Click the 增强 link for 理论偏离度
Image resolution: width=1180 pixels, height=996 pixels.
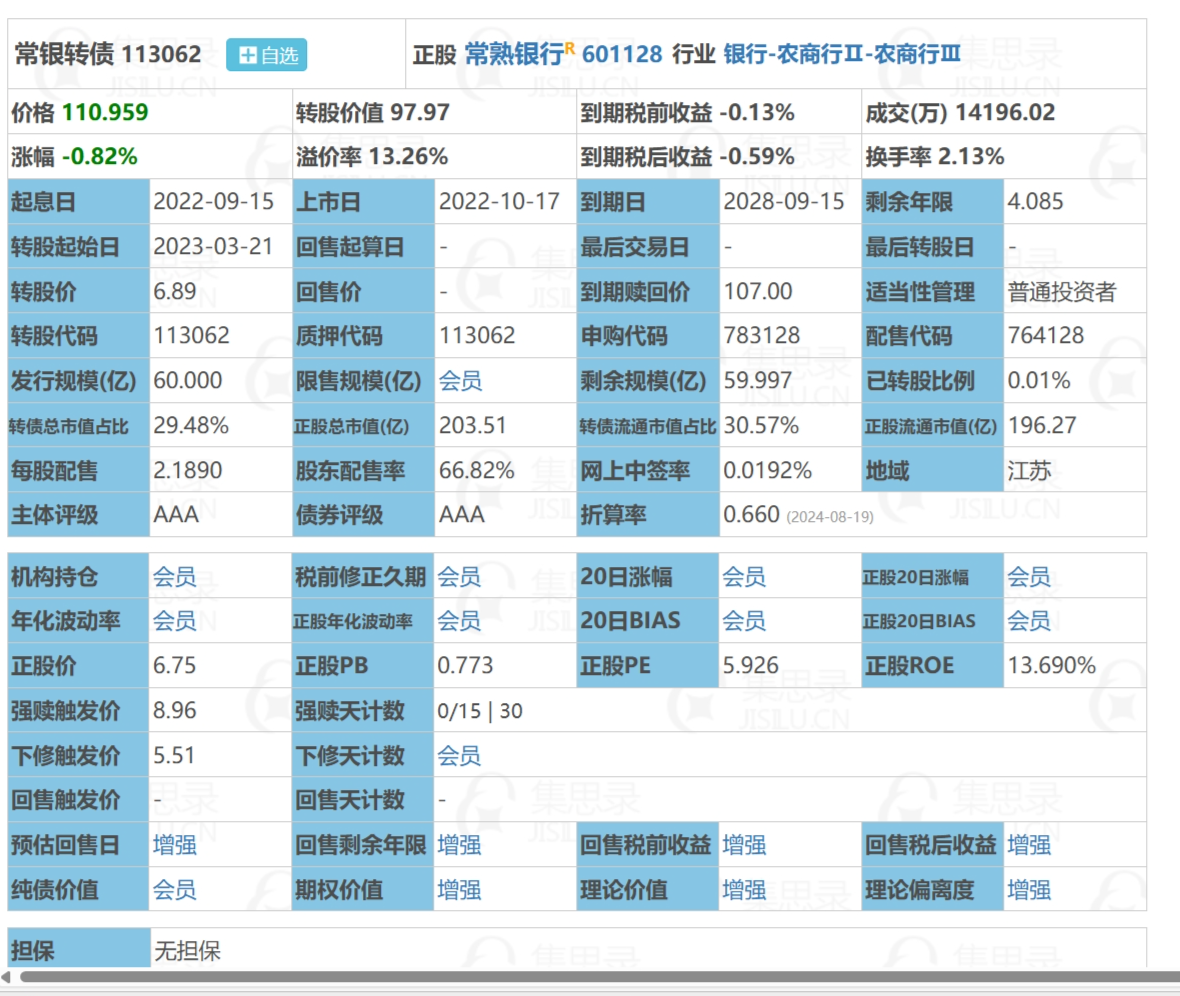1028,890
